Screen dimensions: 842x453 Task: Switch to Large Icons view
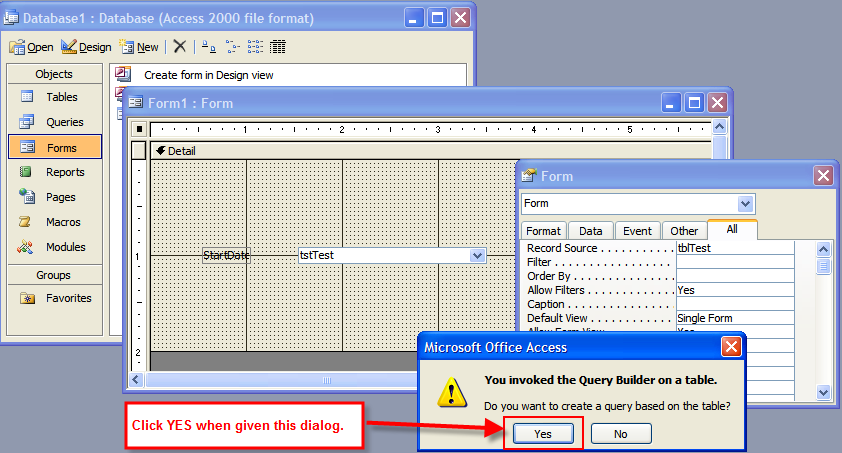click(209, 47)
